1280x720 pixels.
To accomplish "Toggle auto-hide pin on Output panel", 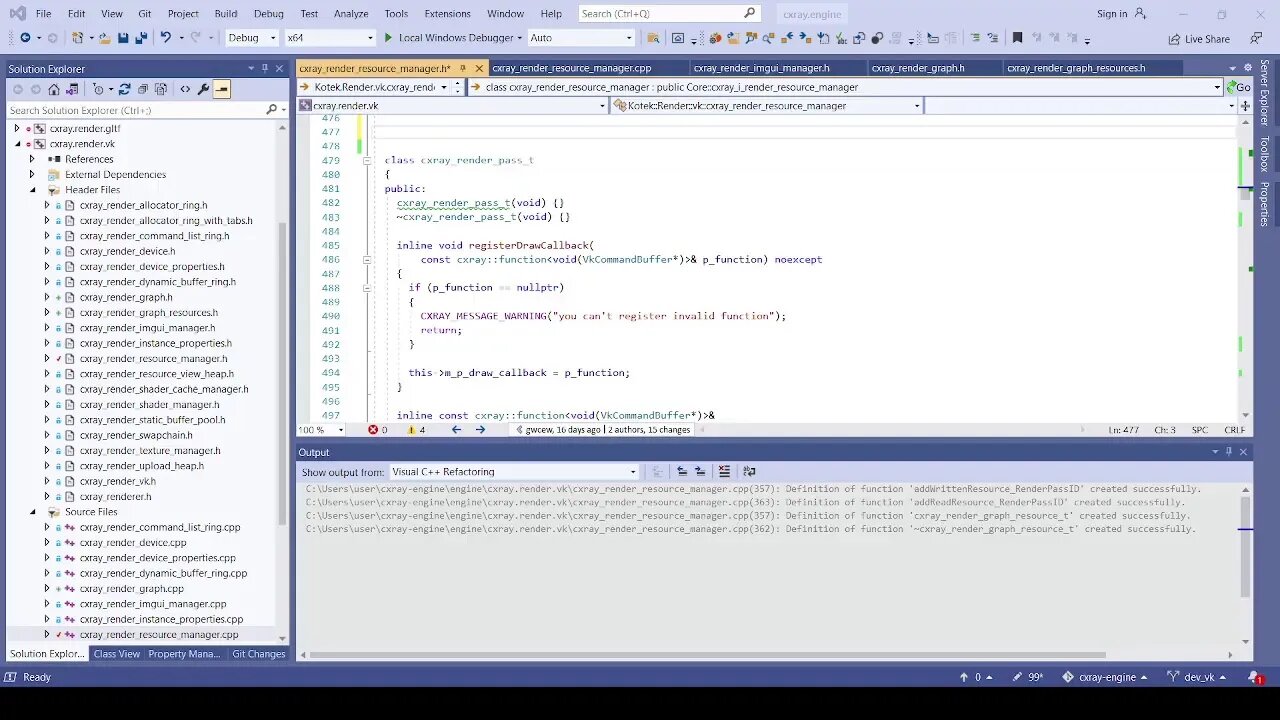I will click(1229, 452).
